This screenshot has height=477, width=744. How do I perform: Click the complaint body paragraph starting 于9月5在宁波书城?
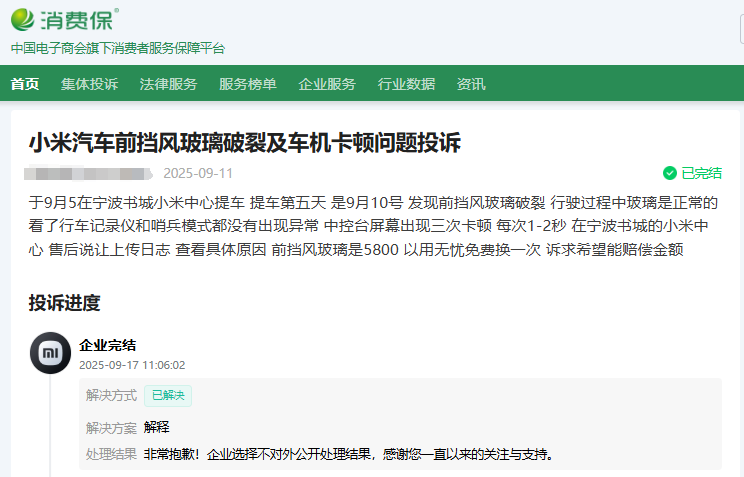click(x=373, y=226)
